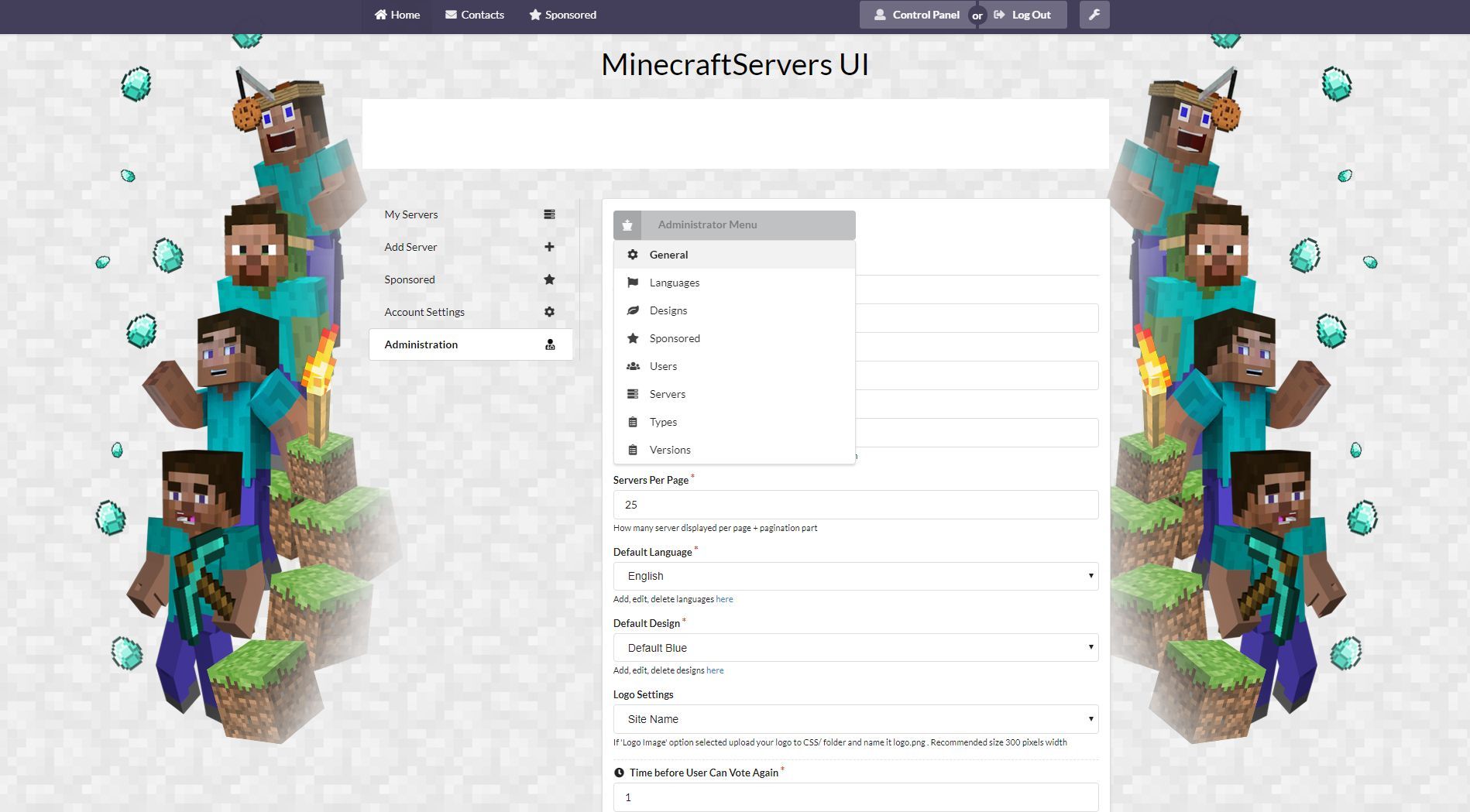This screenshot has height=812, width=1470.
Task: Open the Logo Settings dropdown
Action: [856, 719]
